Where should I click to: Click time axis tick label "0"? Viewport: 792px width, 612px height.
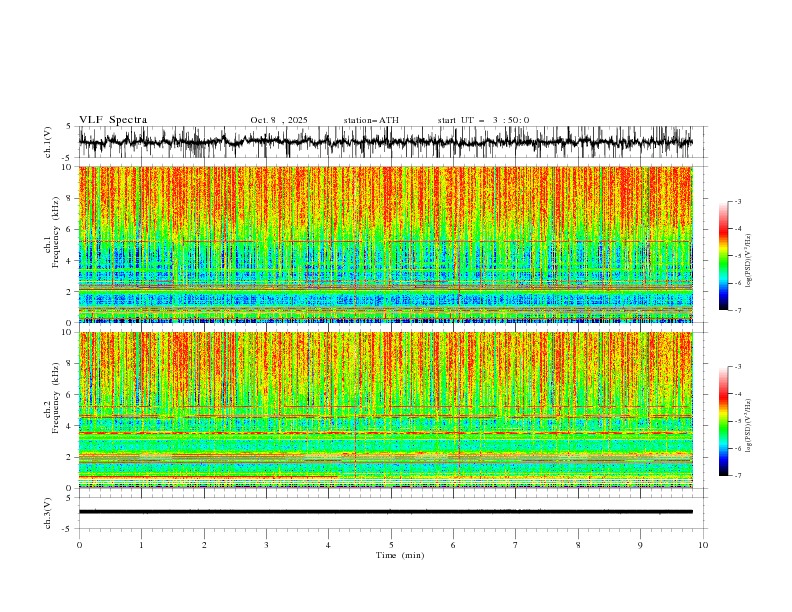tap(79, 545)
